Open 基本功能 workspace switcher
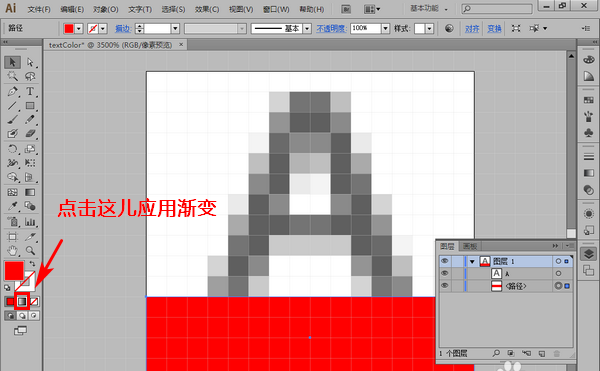 tap(429, 8)
